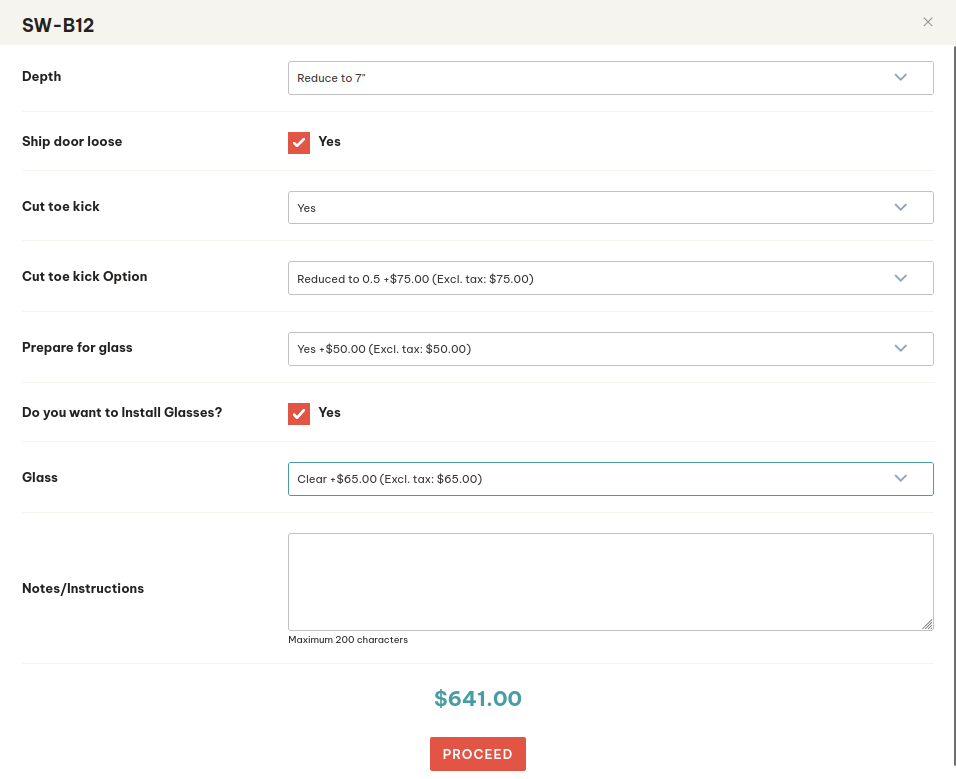Uncheck the Ship door loose checkbox

click(x=299, y=142)
